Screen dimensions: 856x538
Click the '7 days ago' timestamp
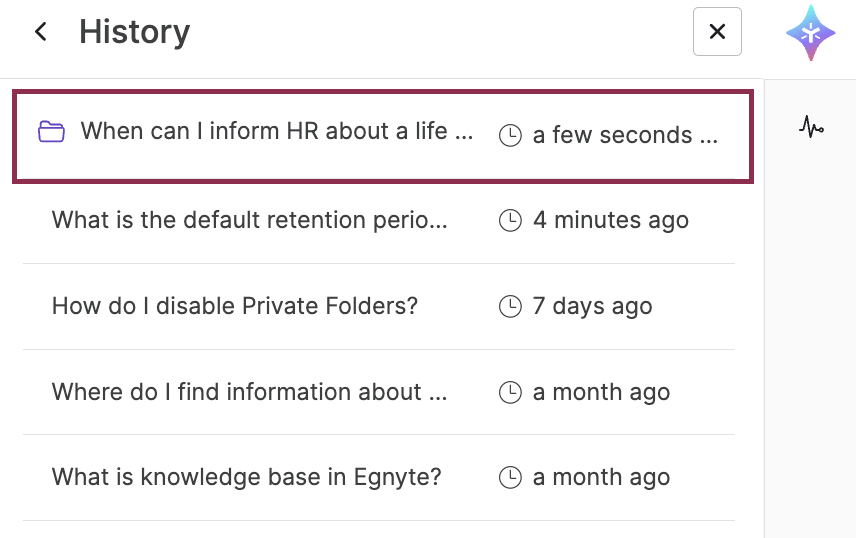[592, 306]
